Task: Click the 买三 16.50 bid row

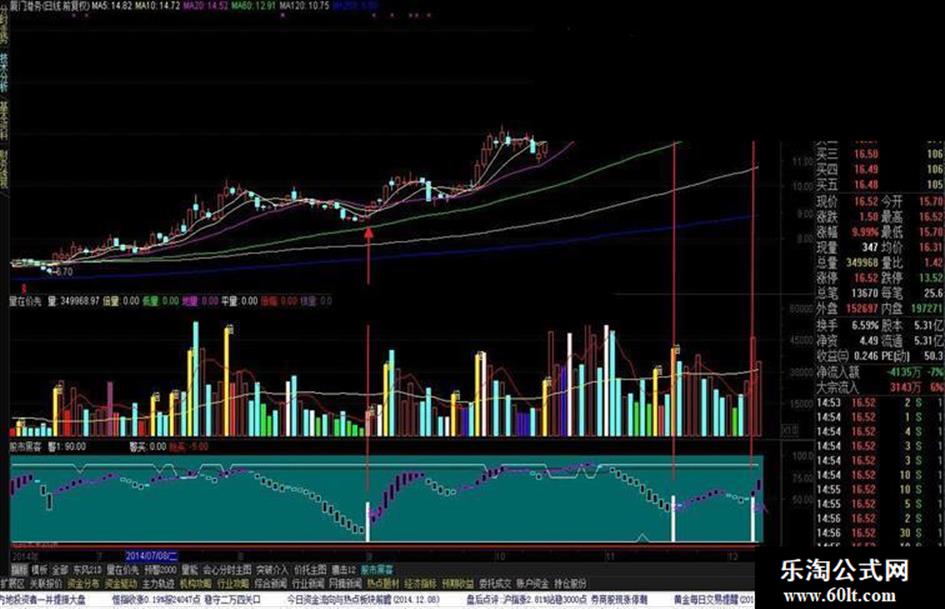Action: pos(880,154)
